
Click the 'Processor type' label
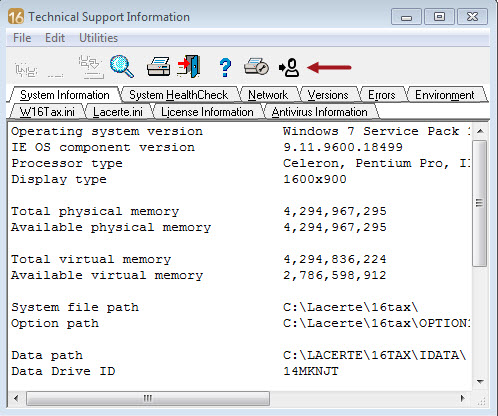[67, 163]
